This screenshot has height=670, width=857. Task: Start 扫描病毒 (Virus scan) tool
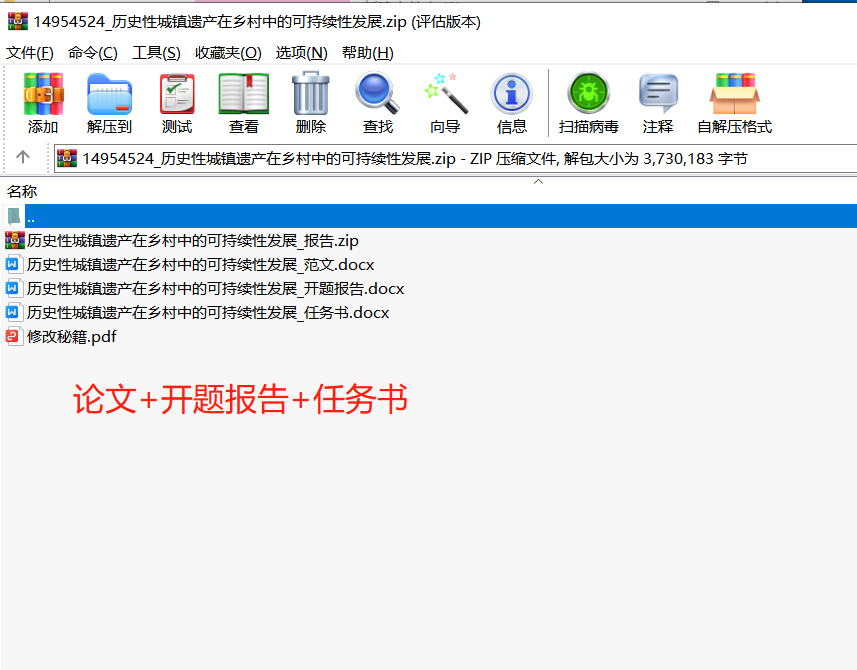pyautogui.click(x=589, y=94)
